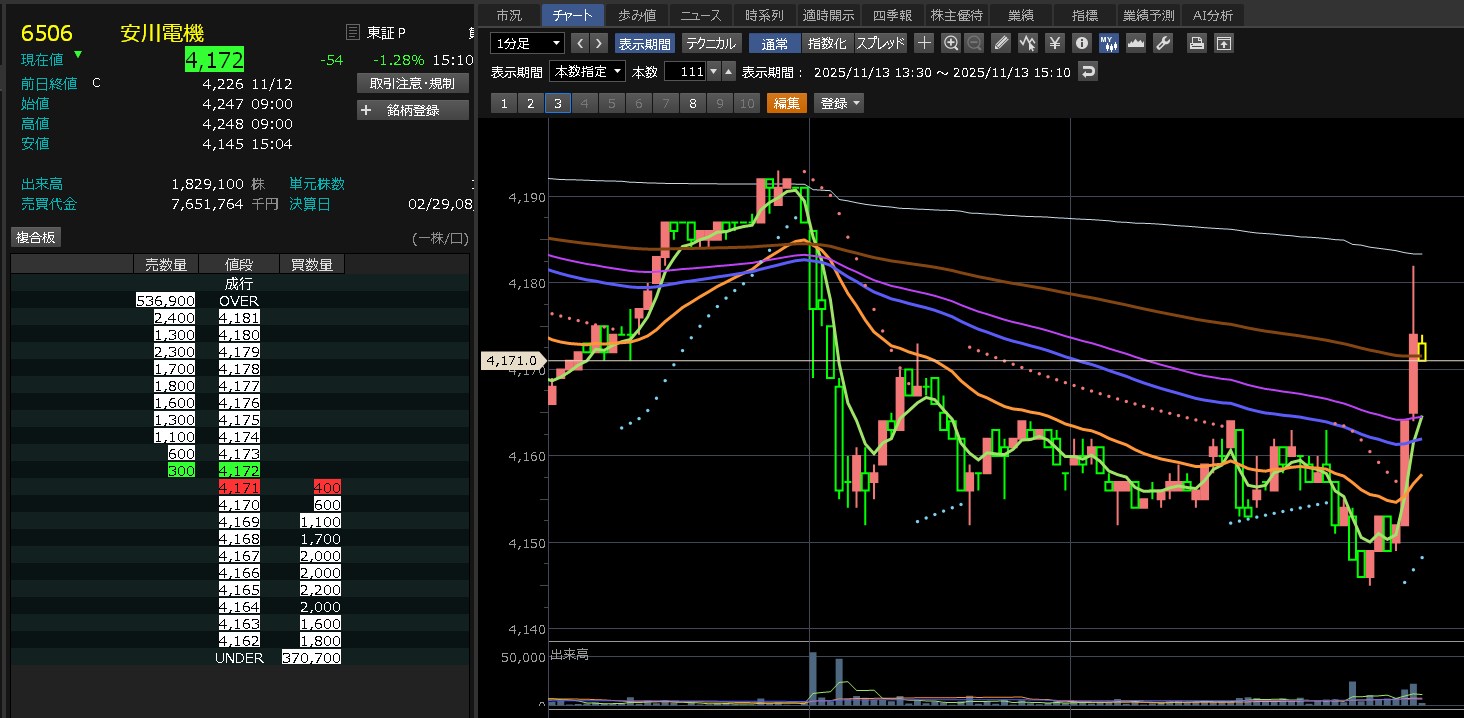Click the yen price icon

[1054, 43]
